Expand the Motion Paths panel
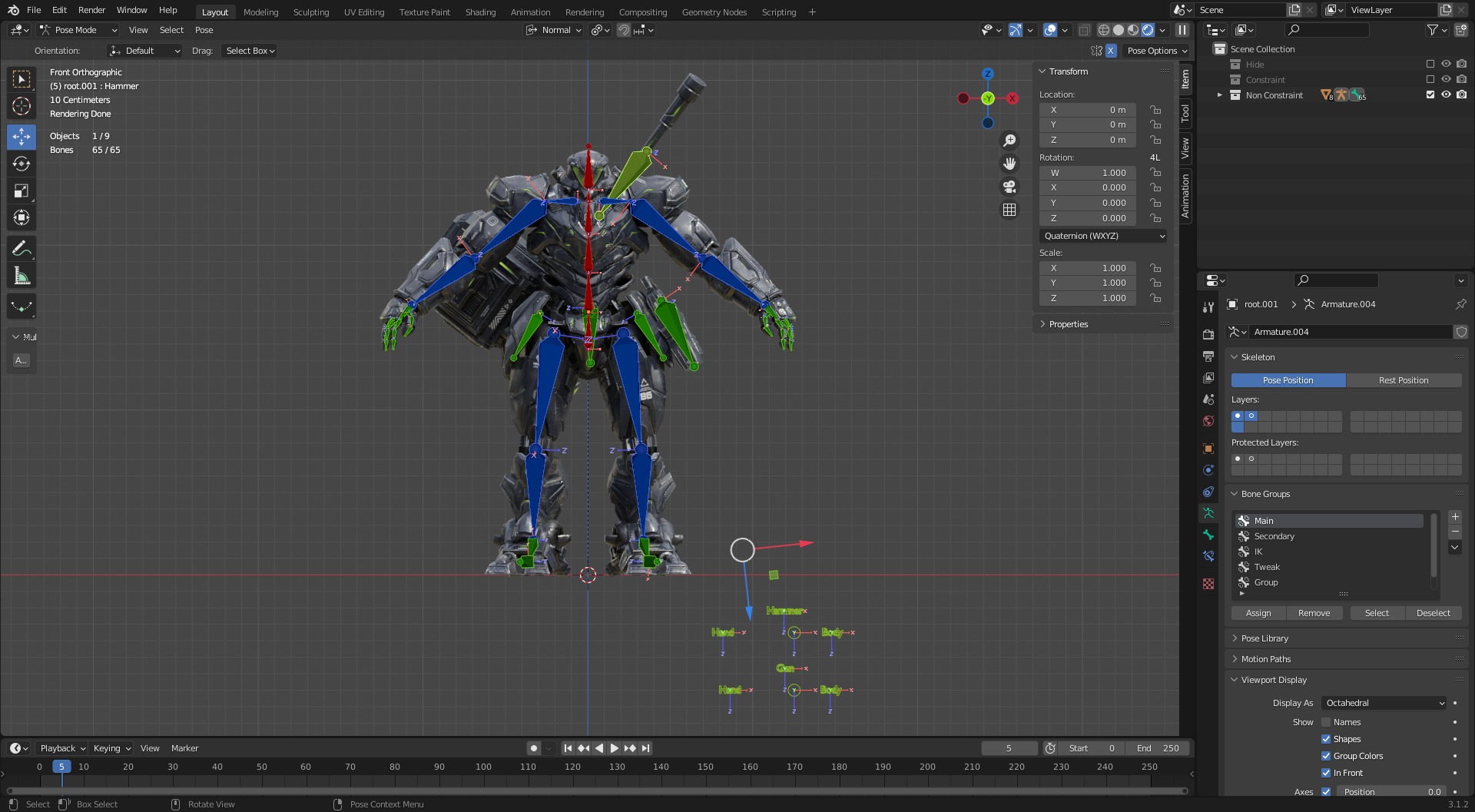The image size is (1475, 812). pos(1265,659)
